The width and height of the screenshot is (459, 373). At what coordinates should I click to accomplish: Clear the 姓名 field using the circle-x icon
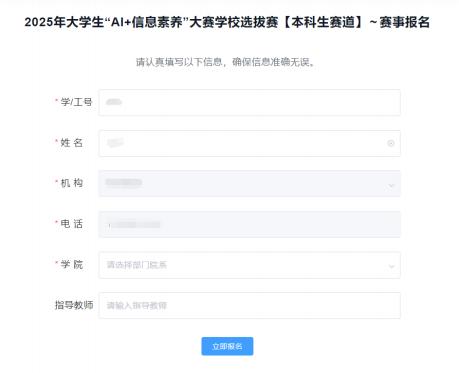point(391,143)
